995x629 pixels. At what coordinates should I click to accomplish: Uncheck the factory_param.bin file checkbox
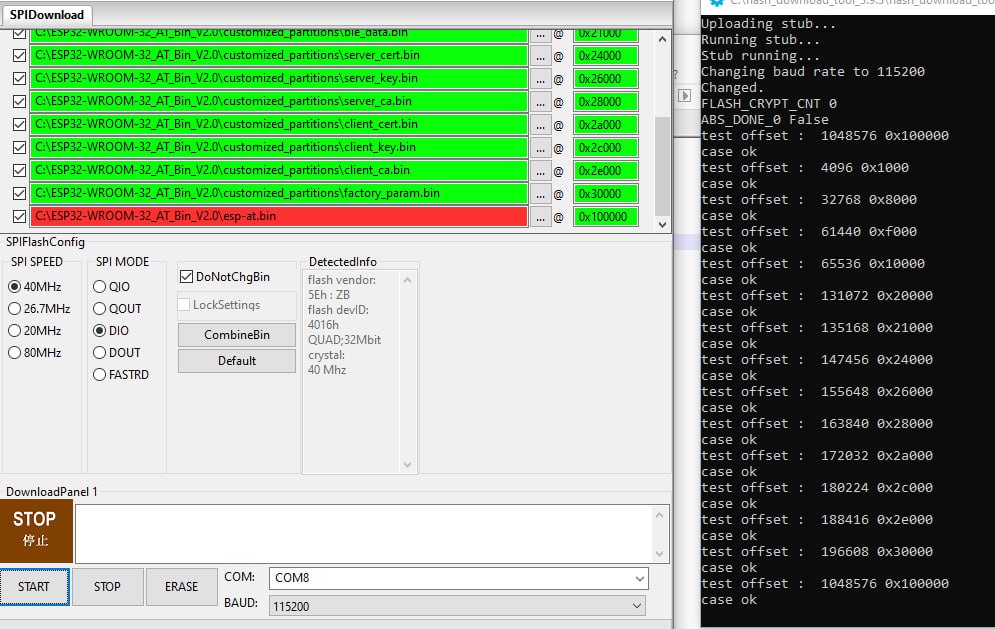coord(20,193)
